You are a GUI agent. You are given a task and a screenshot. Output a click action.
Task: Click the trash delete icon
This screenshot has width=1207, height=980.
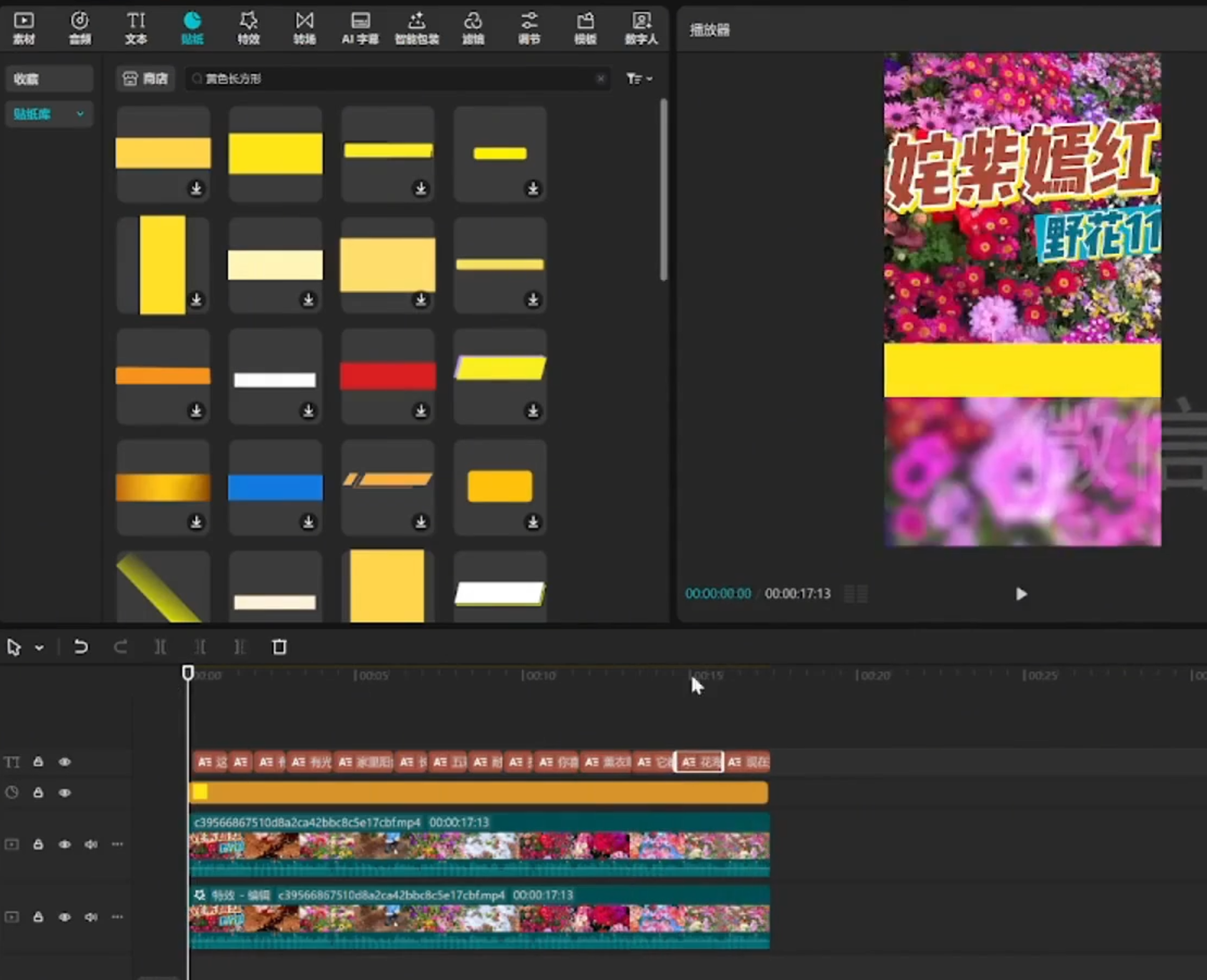279,647
